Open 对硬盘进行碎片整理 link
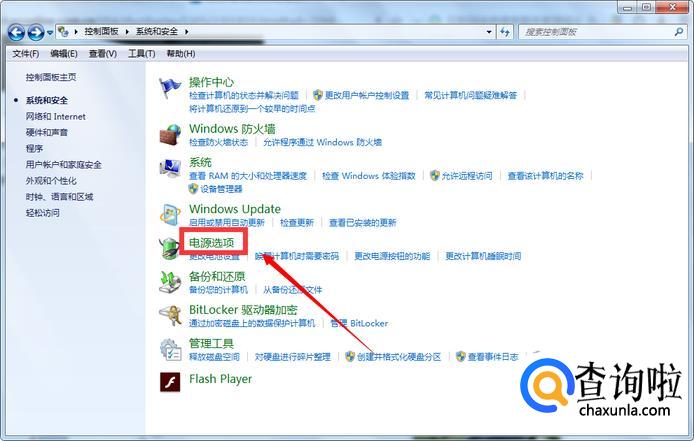Screen dimensions: 694x441 click(293, 356)
